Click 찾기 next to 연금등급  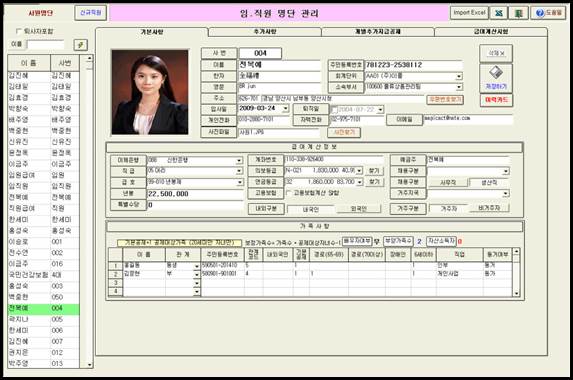374,182
